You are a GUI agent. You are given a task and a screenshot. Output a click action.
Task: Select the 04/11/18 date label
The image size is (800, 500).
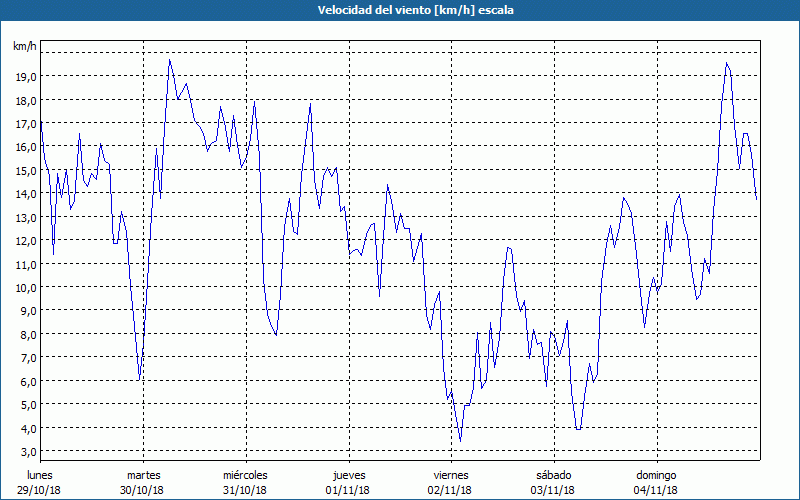[656, 490]
